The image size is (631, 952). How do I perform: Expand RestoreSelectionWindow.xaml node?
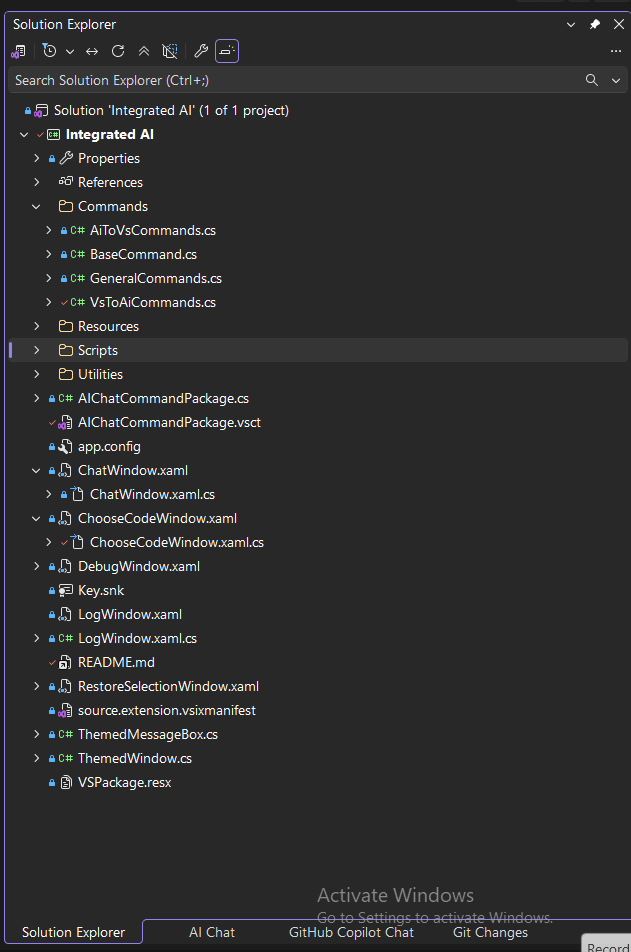click(36, 686)
